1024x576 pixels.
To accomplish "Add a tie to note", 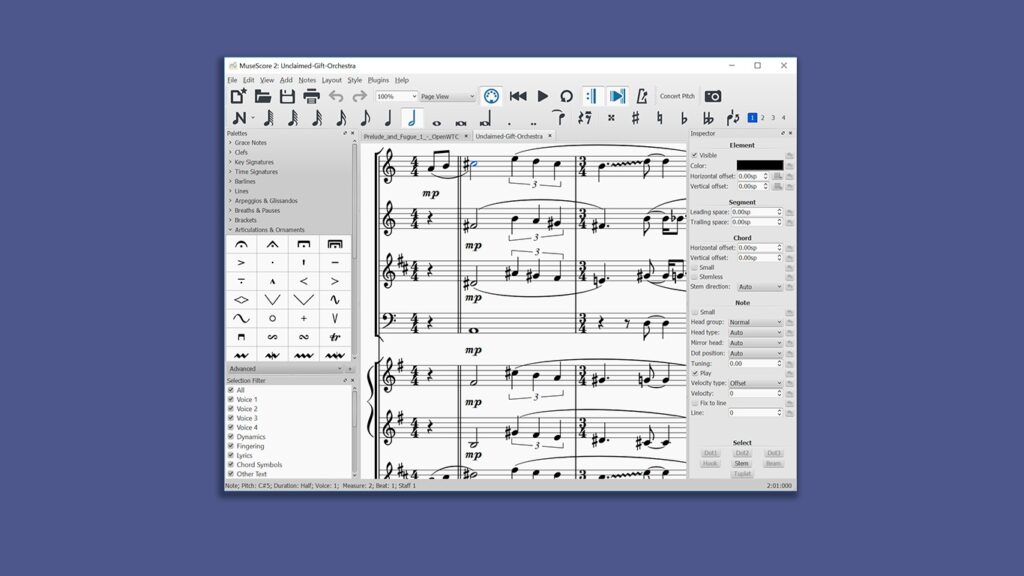I will click(x=558, y=118).
